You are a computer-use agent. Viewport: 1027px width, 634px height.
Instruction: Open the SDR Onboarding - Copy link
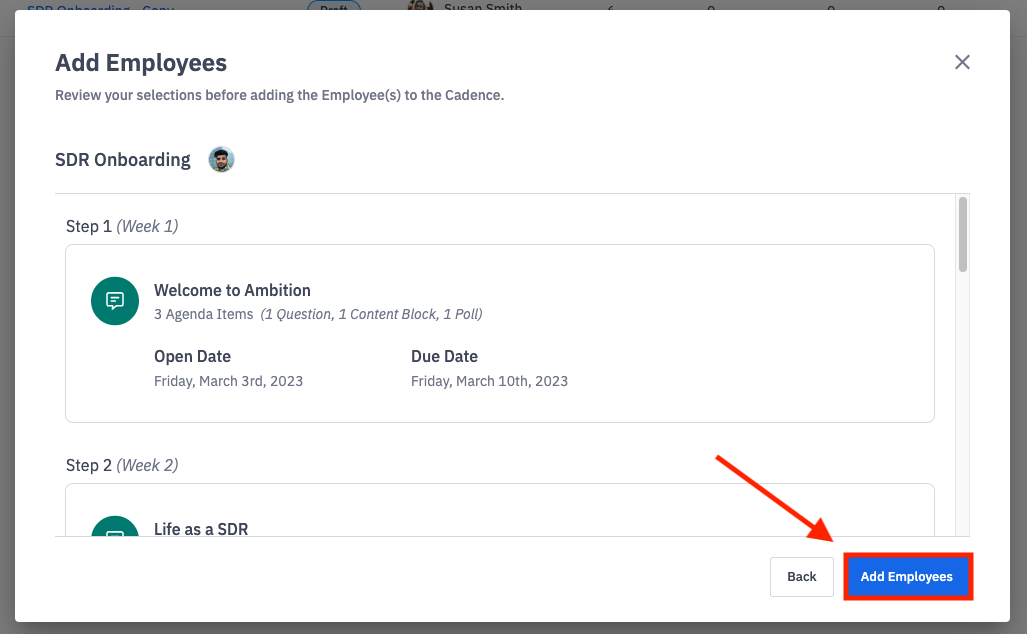point(100,7)
